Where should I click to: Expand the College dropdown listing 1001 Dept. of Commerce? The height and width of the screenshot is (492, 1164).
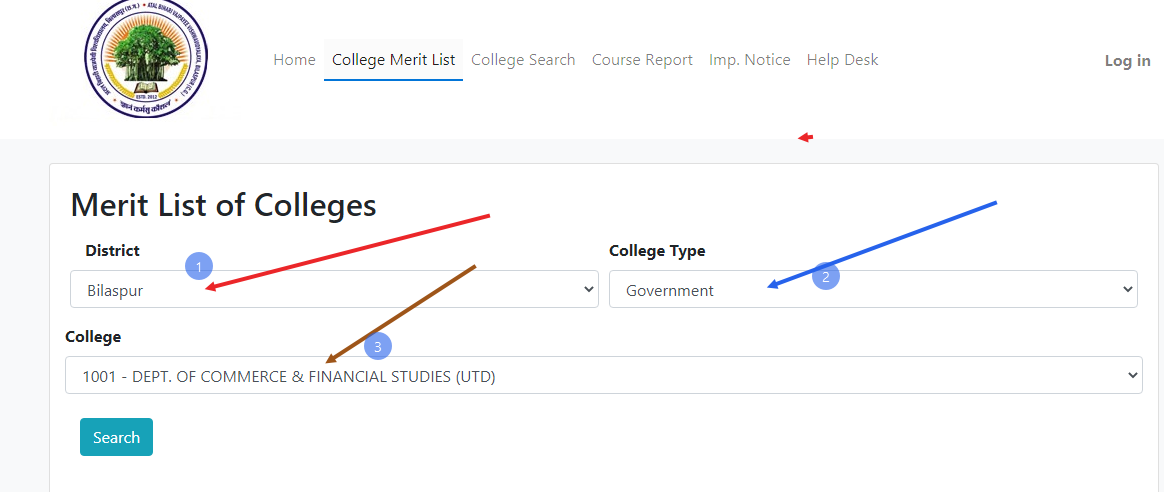[603, 376]
